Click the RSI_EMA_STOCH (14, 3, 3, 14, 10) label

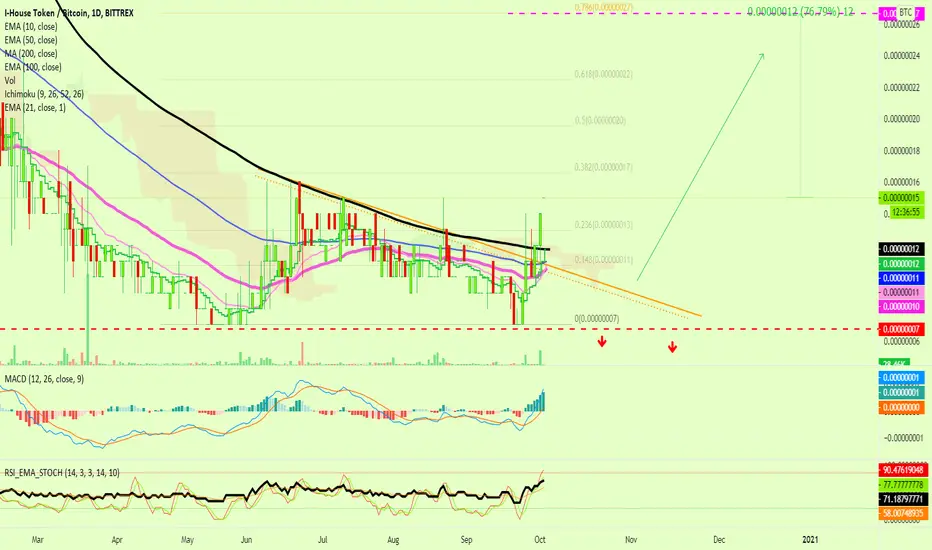(62, 473)
